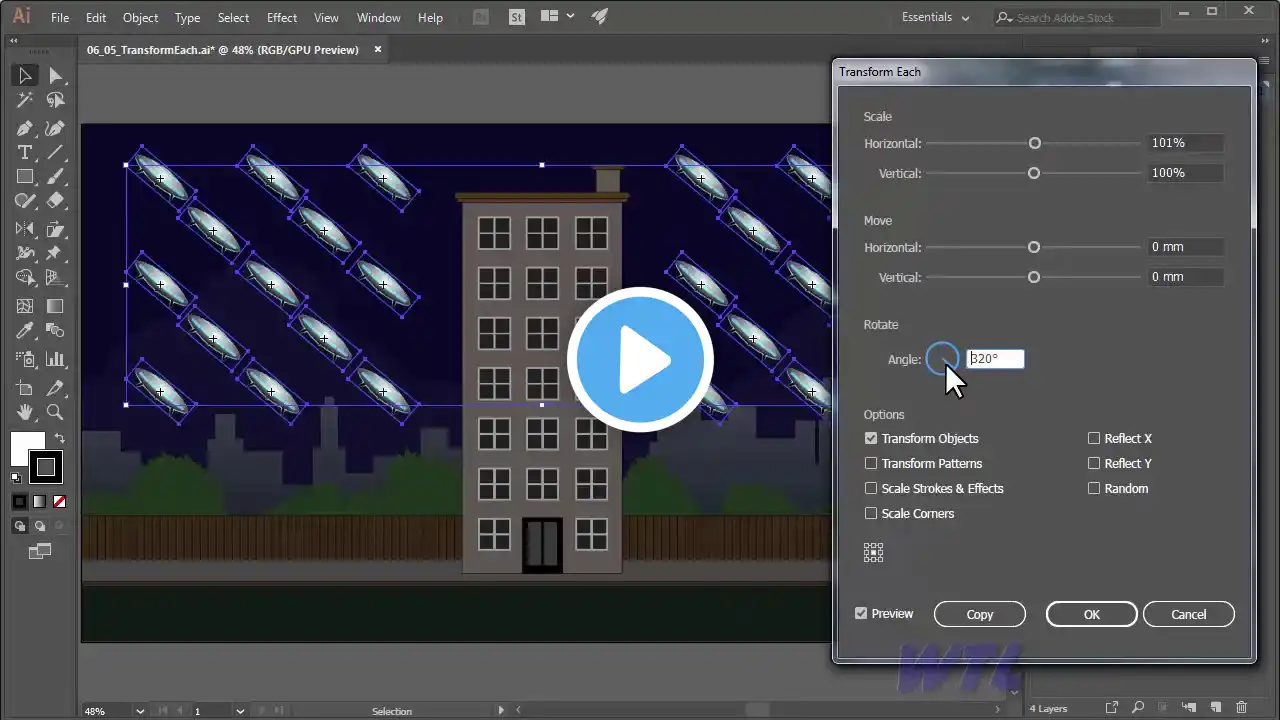Select the Zoom tool
Image resolution: width=1280 pixels, height=720 pixels.
click(x=55, y=412)
